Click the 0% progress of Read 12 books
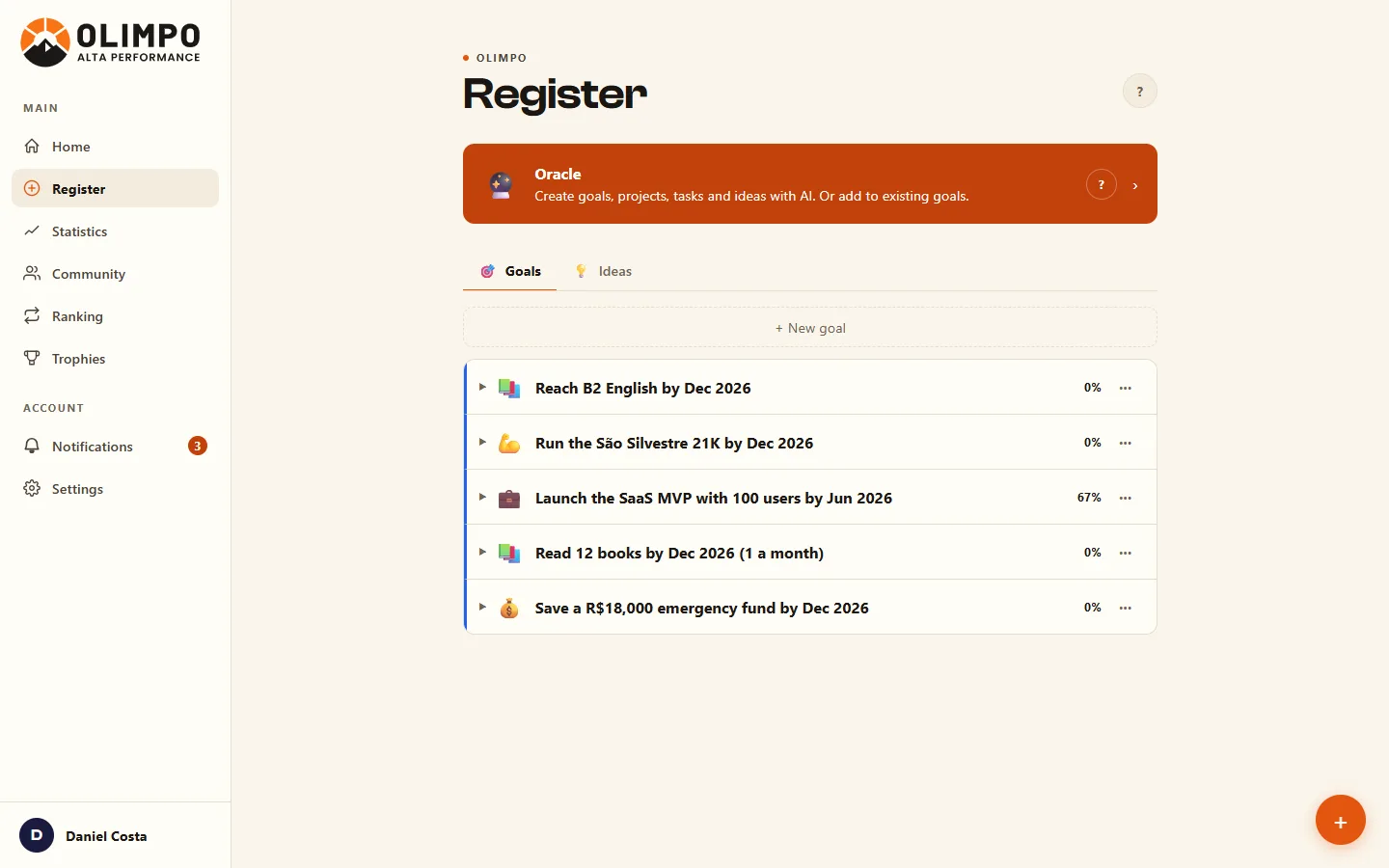1389x868 pixels. point(1092,553)
